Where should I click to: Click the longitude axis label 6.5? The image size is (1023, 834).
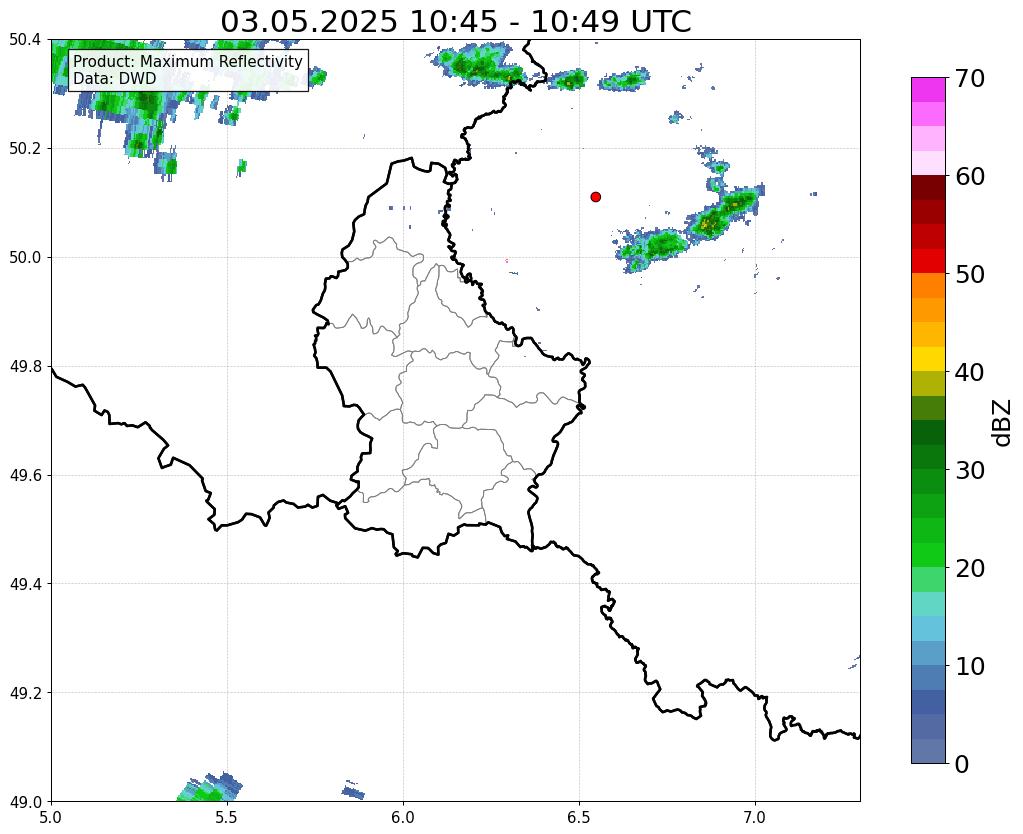point(579,817)
